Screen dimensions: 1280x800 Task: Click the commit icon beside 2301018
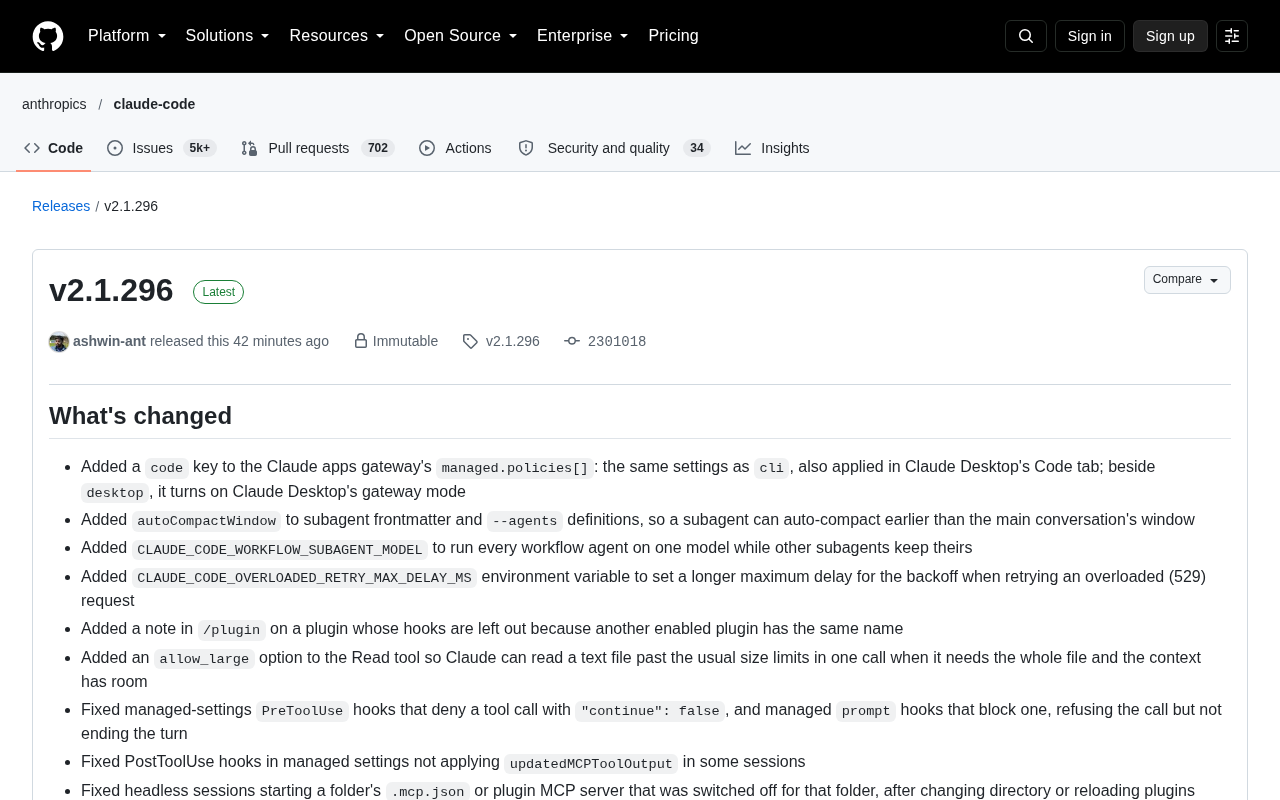point(572,341)
